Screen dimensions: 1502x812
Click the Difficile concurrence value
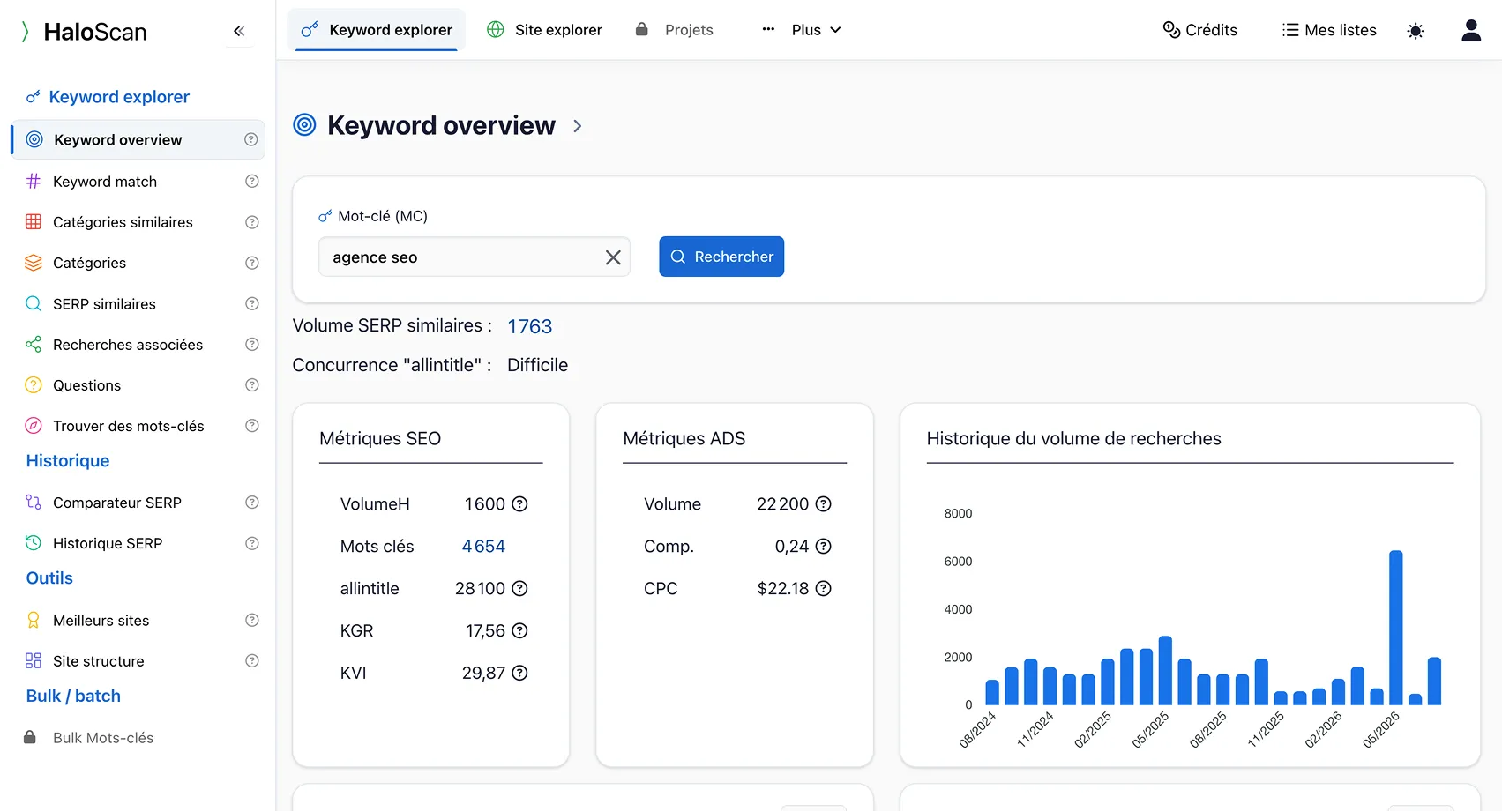click(537, 365)
